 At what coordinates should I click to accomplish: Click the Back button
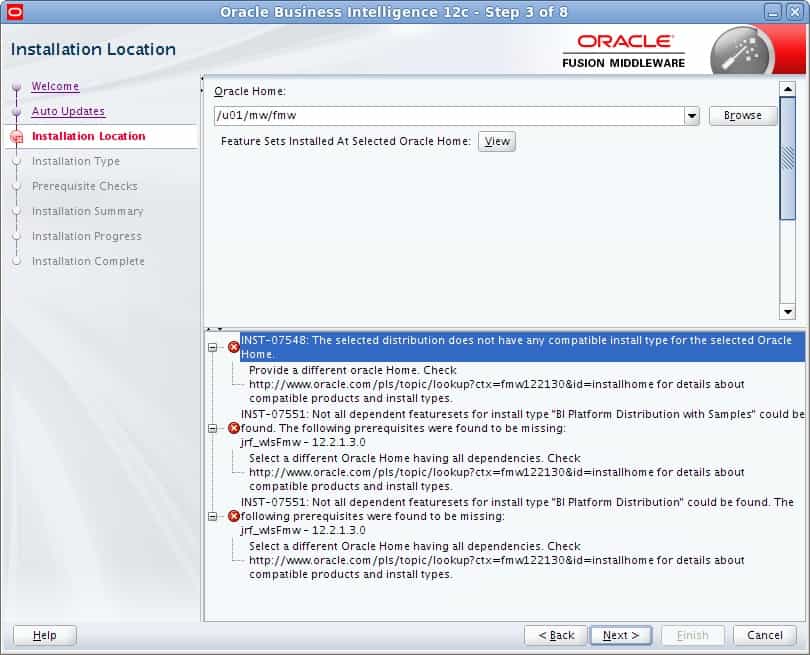[x=556, y=635]
